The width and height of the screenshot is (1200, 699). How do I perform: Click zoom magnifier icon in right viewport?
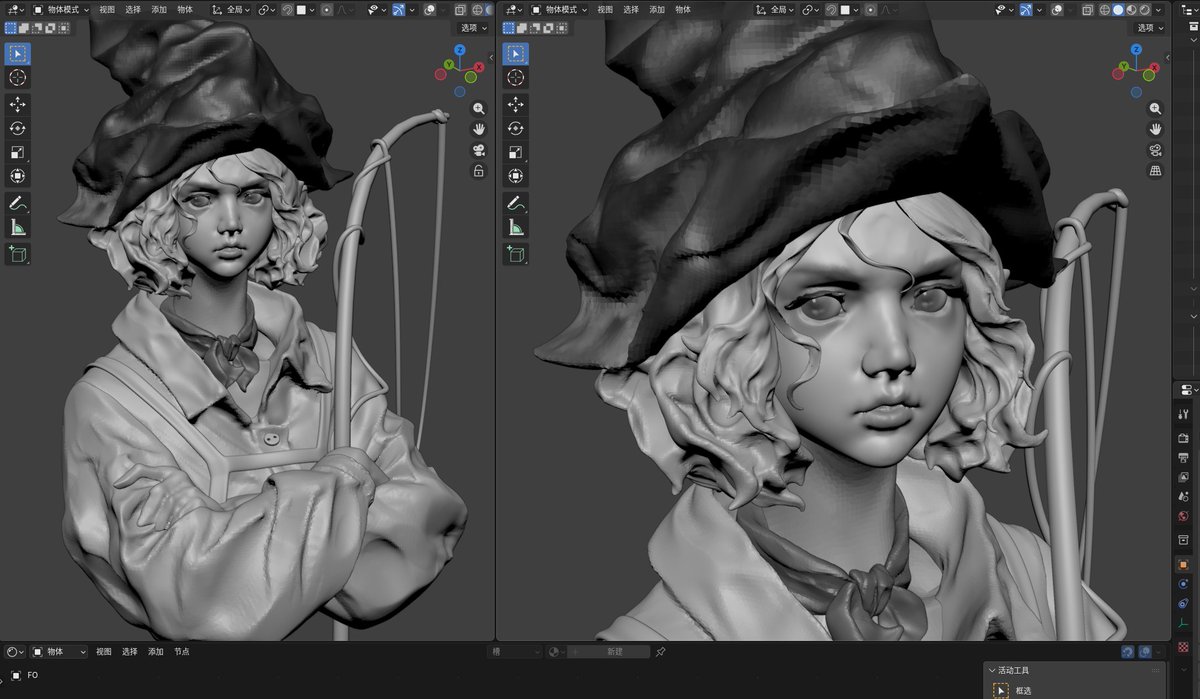tap(1156, 108)
